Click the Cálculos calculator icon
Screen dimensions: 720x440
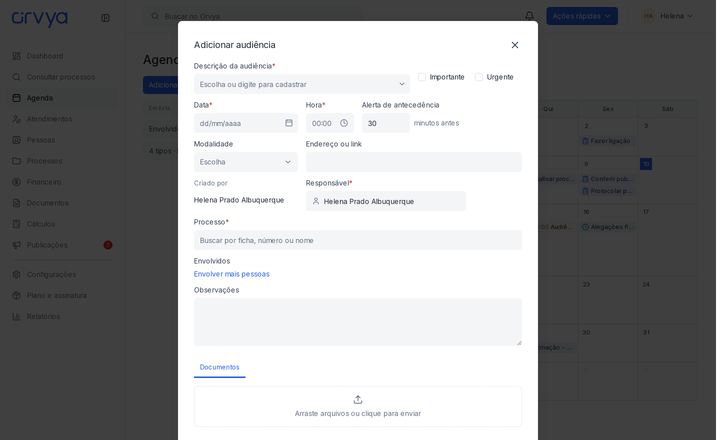coord(17,224)
